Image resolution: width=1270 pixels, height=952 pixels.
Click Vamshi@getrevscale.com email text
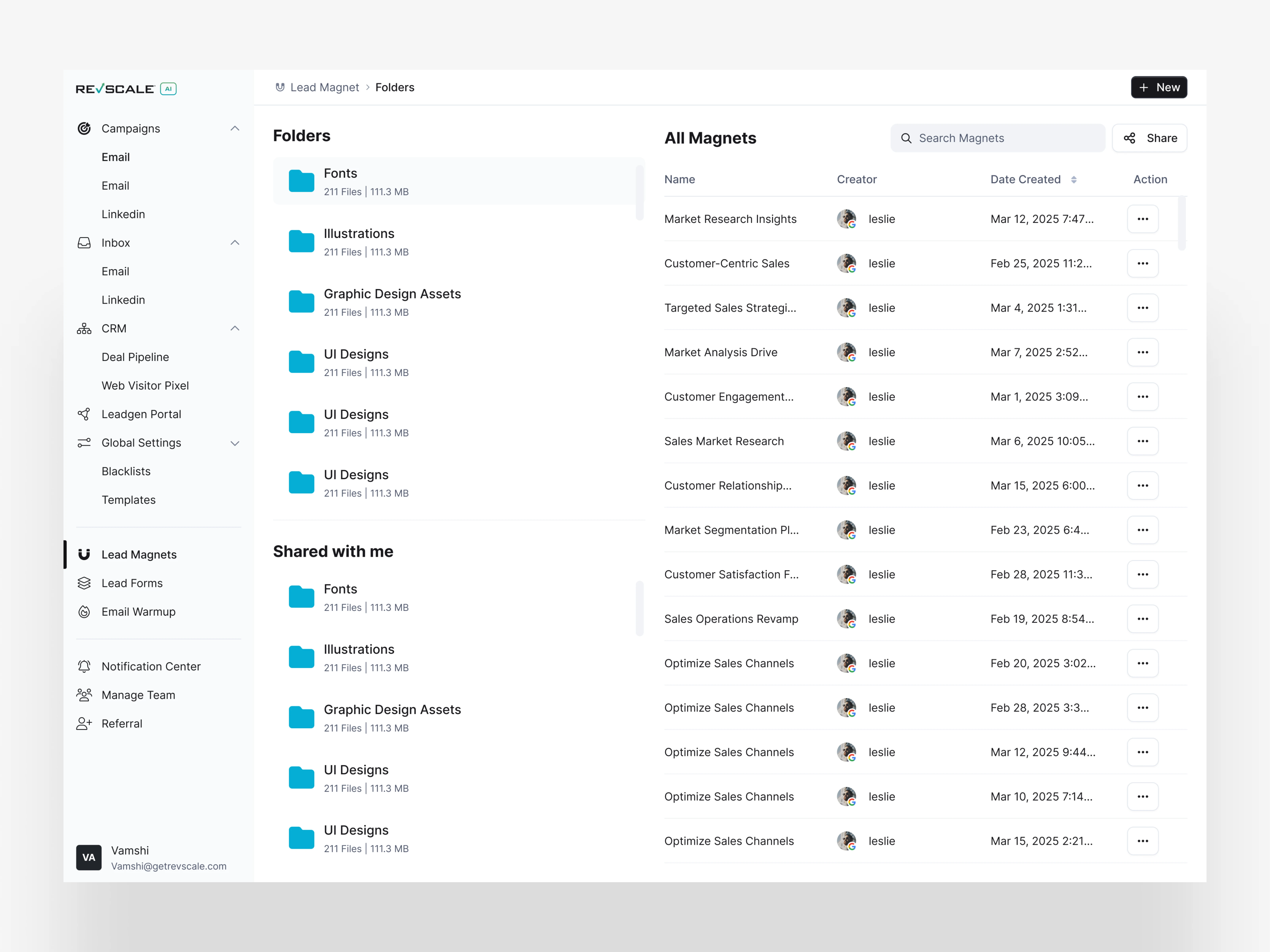tap(169, 867)
